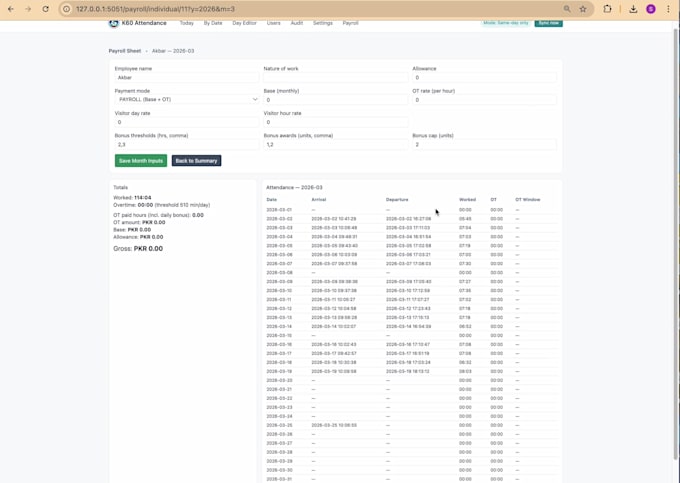Open the Today nav item
Screen dimensions: 680x483
click(x=186, y=23)
